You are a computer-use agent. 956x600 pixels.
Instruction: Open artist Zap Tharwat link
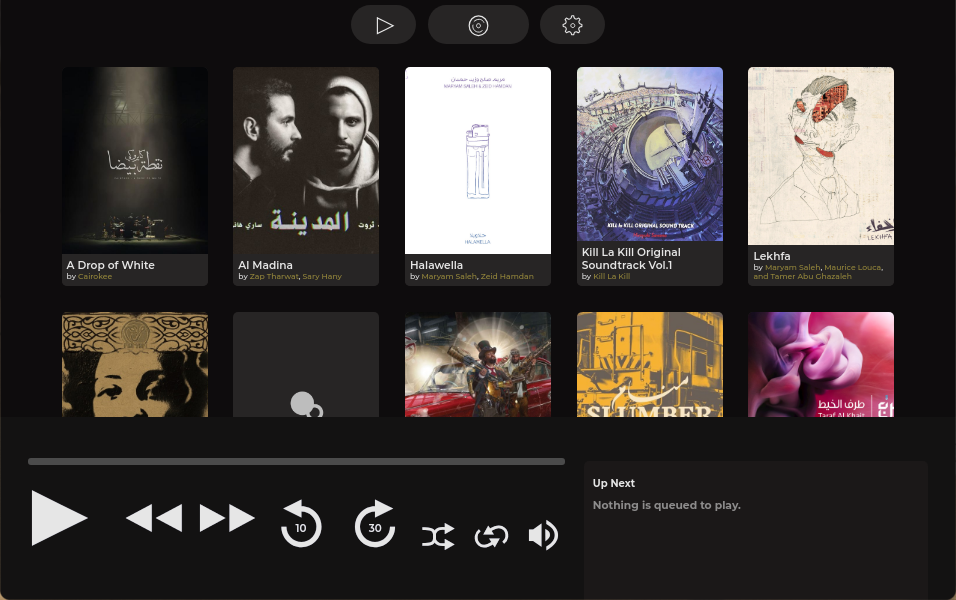274,276
